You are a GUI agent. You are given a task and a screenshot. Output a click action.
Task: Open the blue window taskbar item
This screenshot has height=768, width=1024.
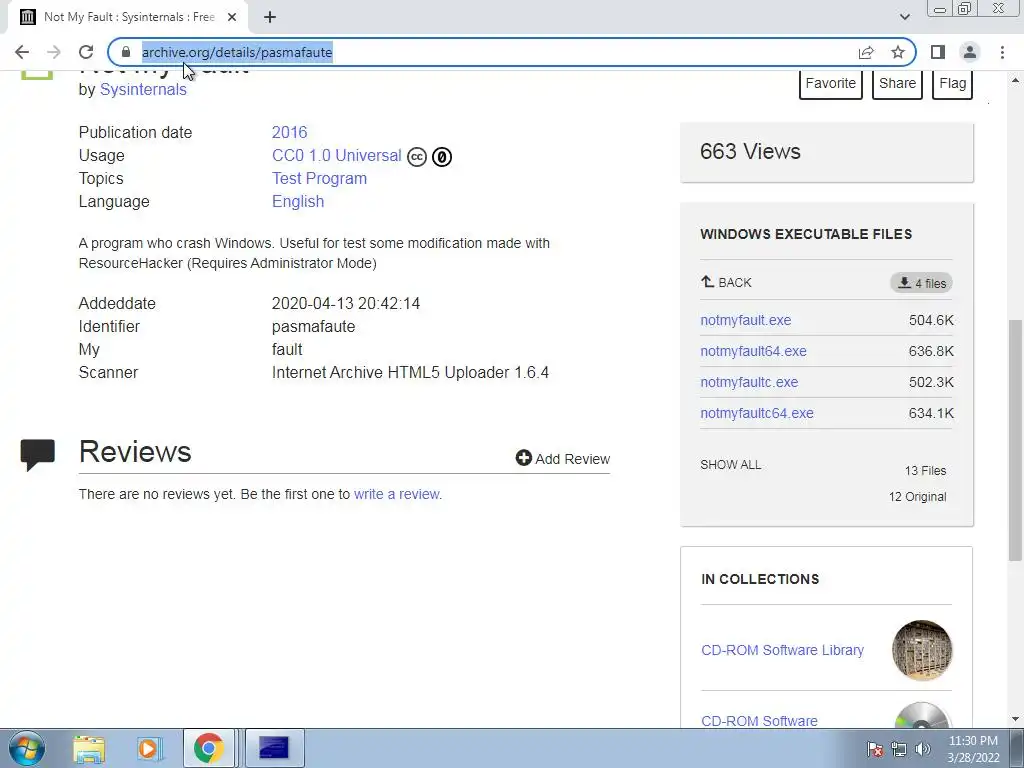pos(274,748)
